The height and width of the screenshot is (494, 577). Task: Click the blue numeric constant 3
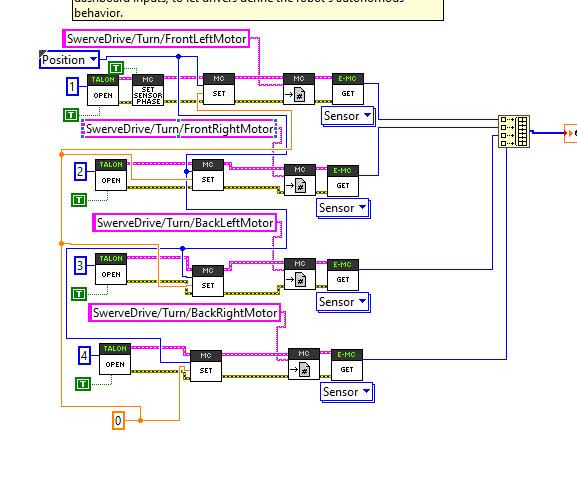80,265
